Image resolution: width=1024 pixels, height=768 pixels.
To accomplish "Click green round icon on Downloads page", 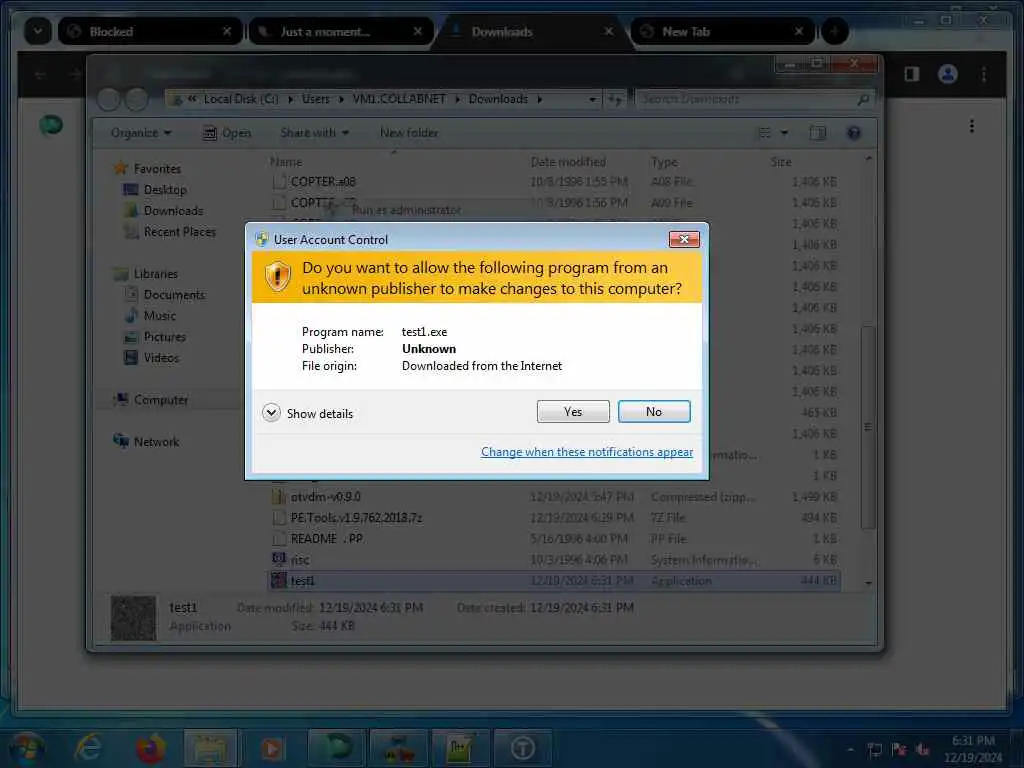I will click(x=50, y=124).
